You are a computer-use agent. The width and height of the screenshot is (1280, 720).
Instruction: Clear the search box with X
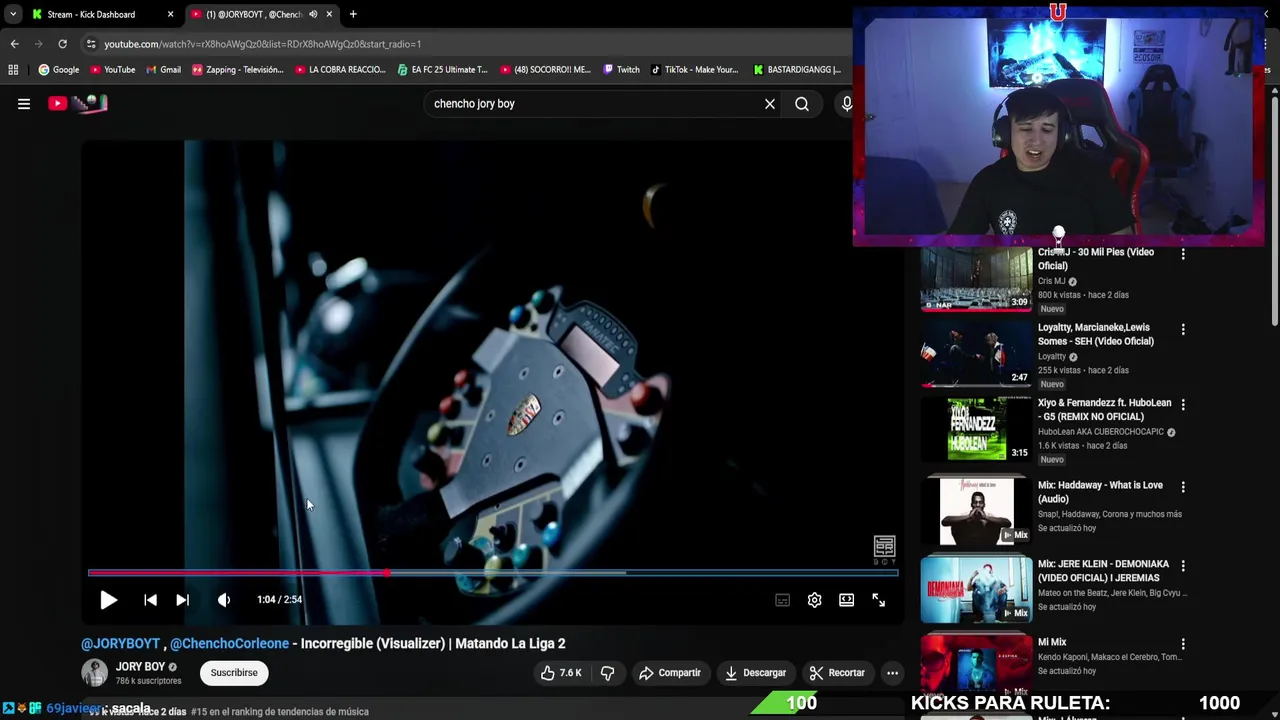pos(770,104)
